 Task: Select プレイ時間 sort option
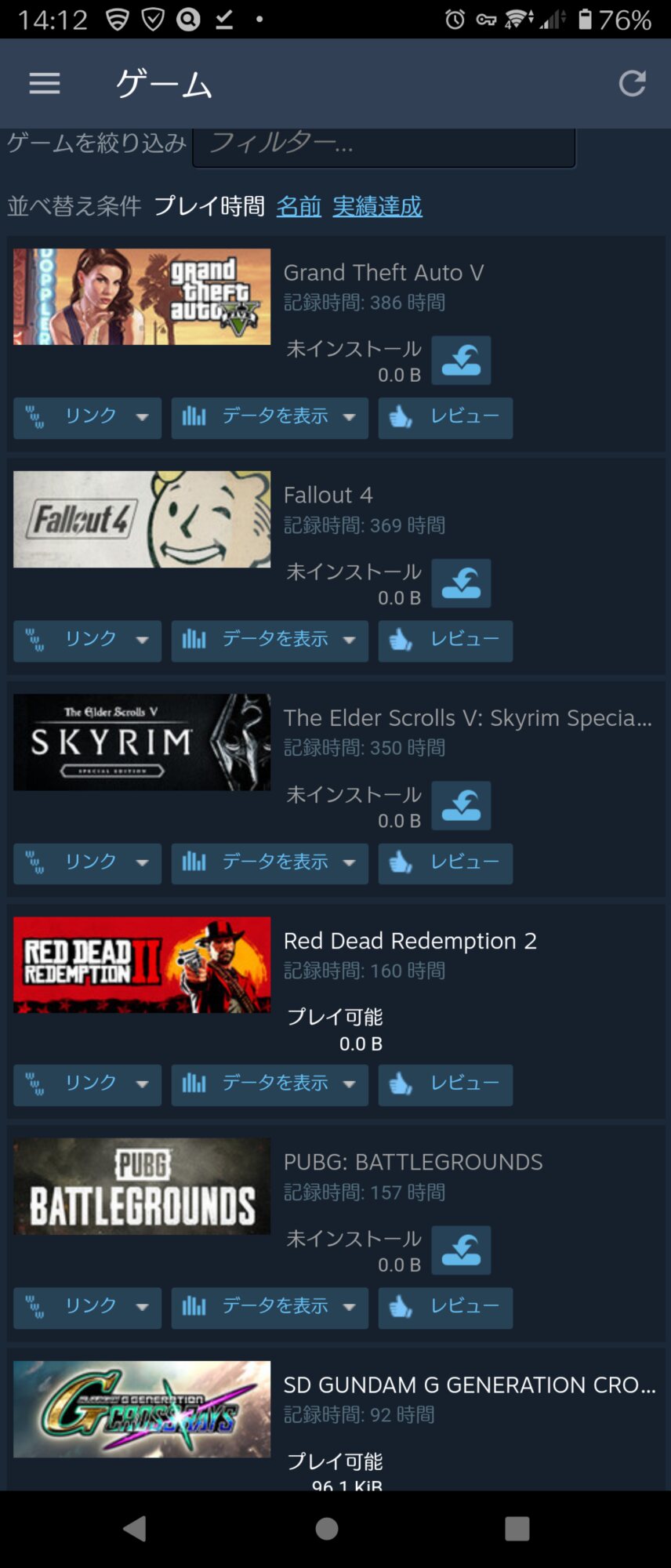pos(209,206)
